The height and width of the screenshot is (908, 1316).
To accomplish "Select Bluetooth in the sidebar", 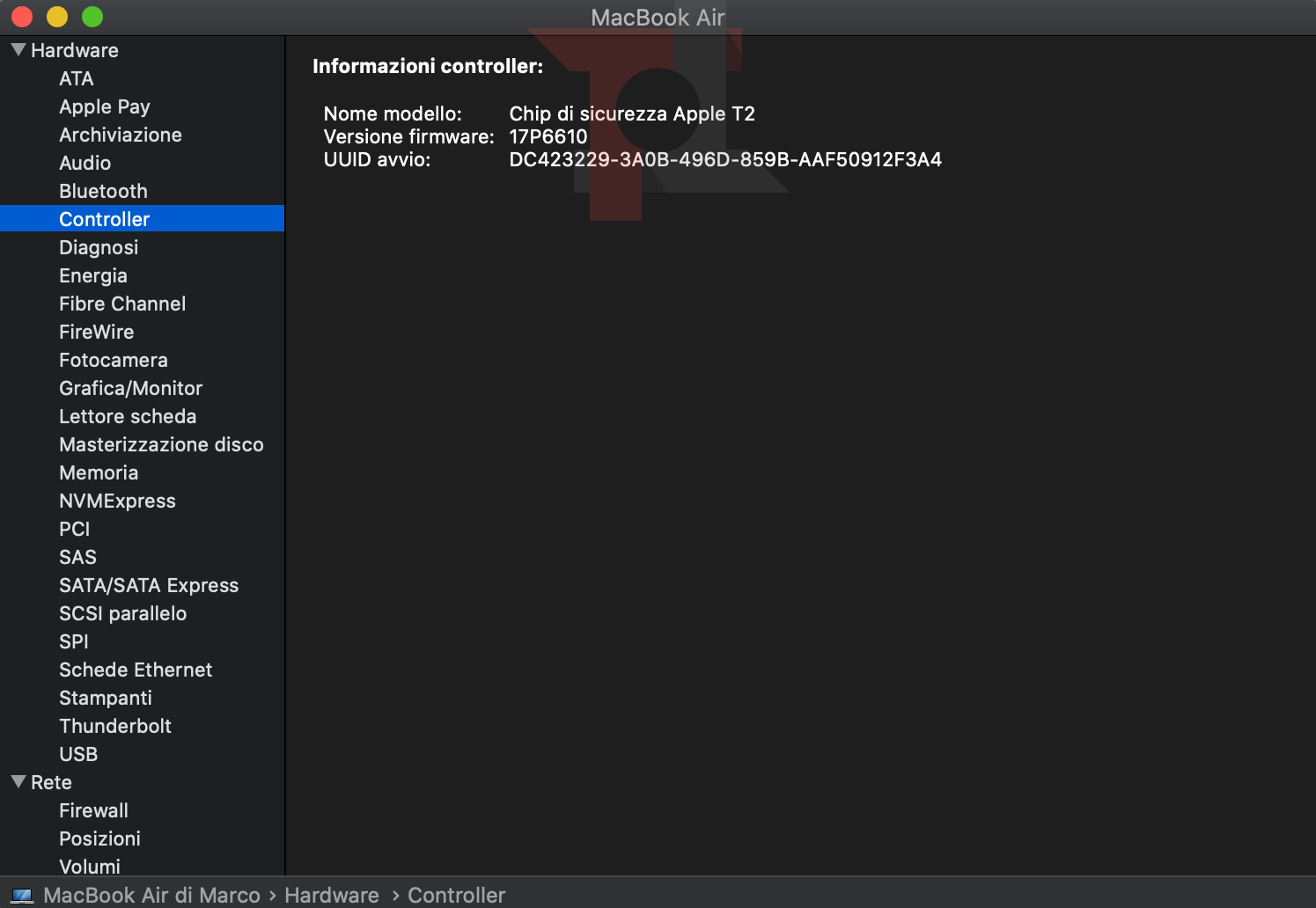I will pos(103,191).
